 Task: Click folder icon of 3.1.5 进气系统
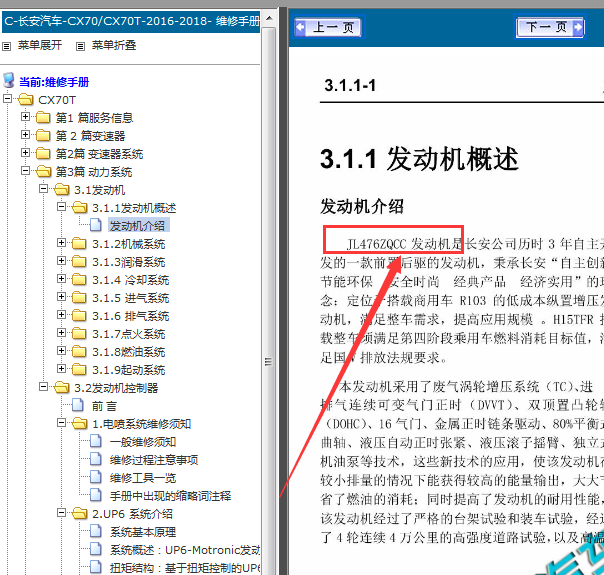point(79,297)
